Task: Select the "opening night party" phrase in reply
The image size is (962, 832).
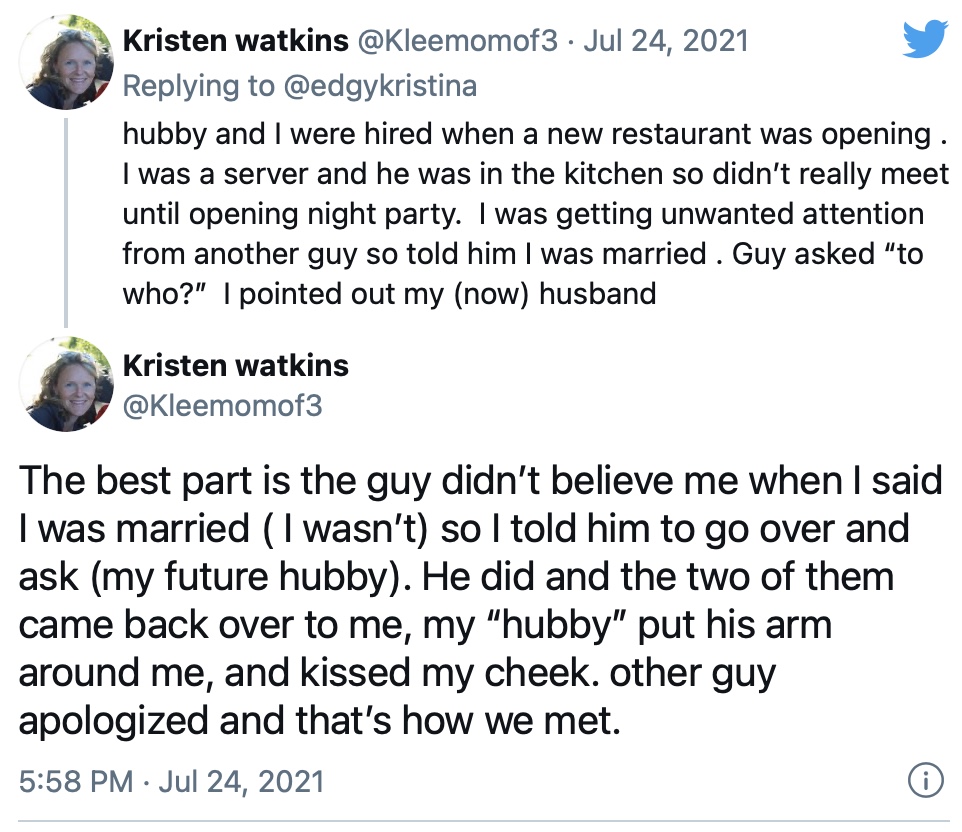Action: click(x=322, y=215)
